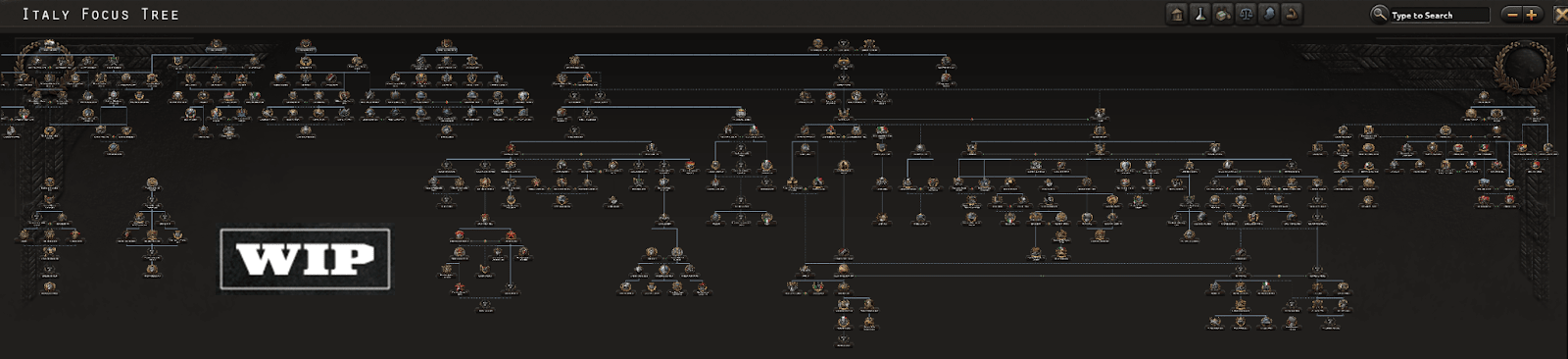Click the political filter building icon

tap(1177, 15)
